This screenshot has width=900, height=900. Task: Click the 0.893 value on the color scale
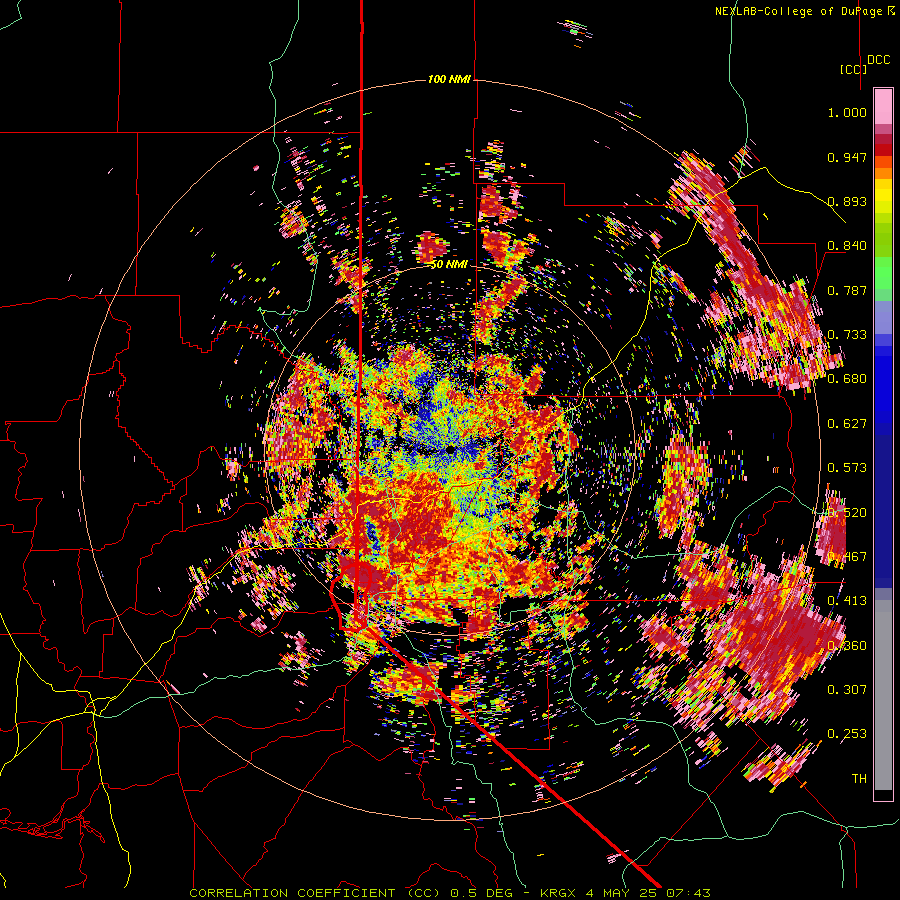847,201
